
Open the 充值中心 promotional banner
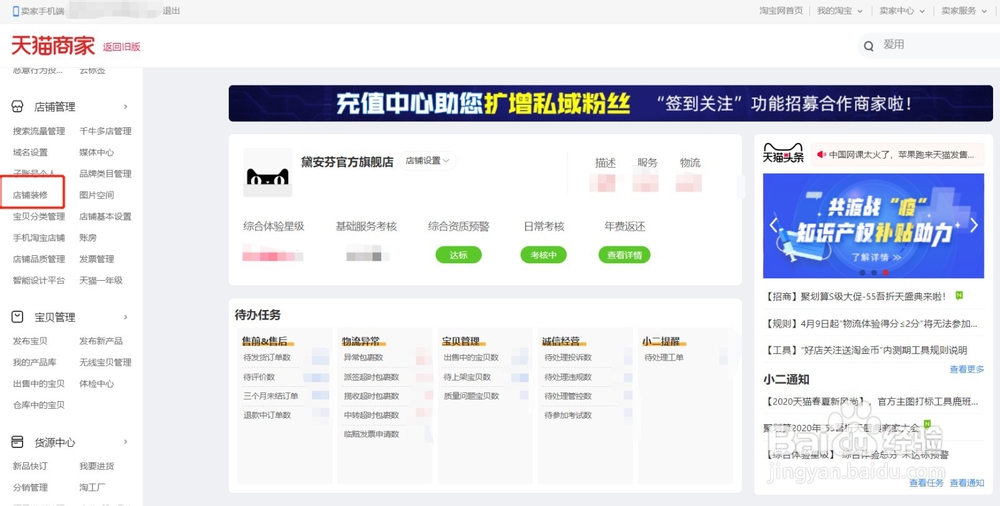pyautogui.click(x=611, y=103)
